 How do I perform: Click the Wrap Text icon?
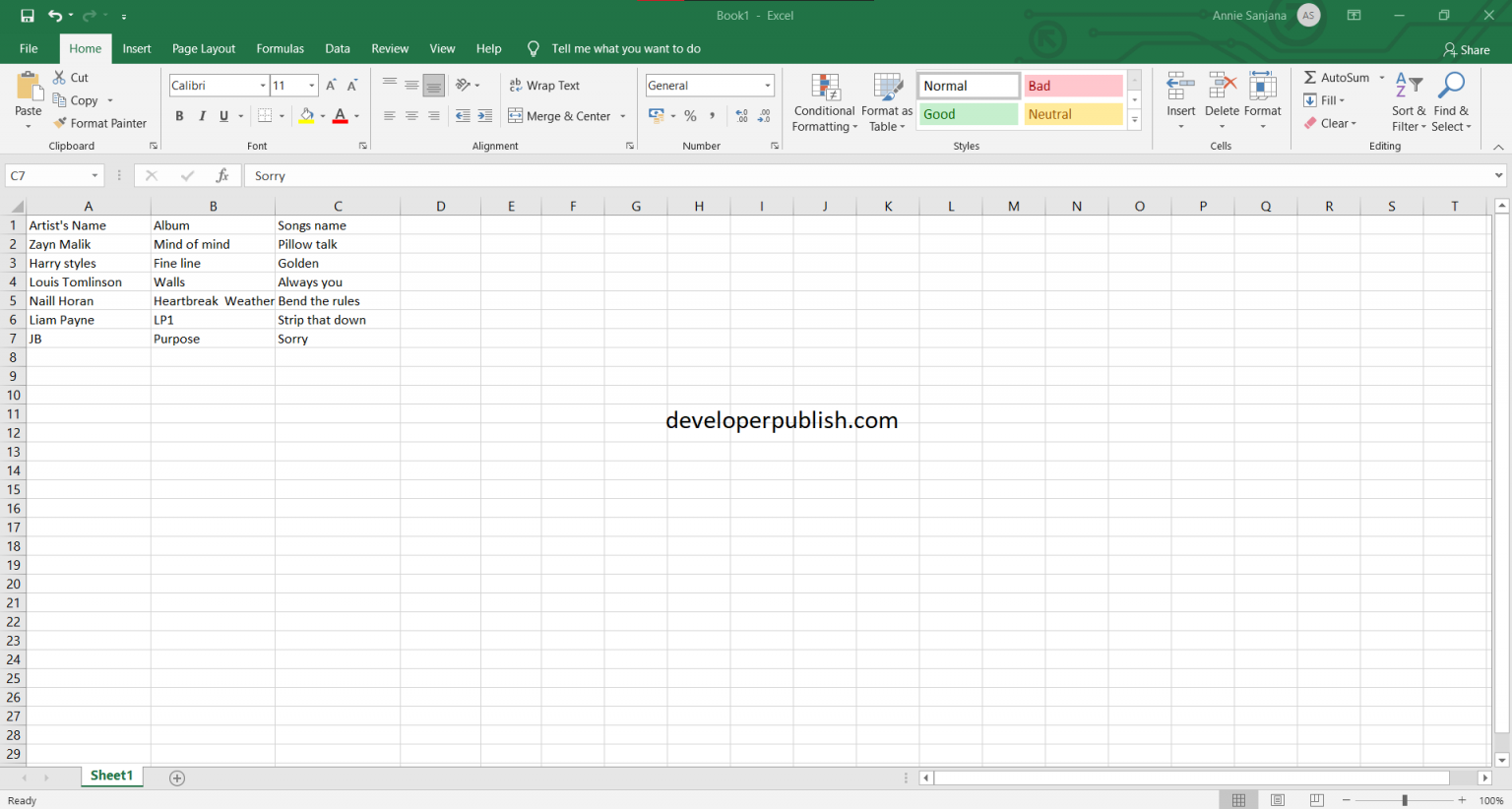(544, 85)
